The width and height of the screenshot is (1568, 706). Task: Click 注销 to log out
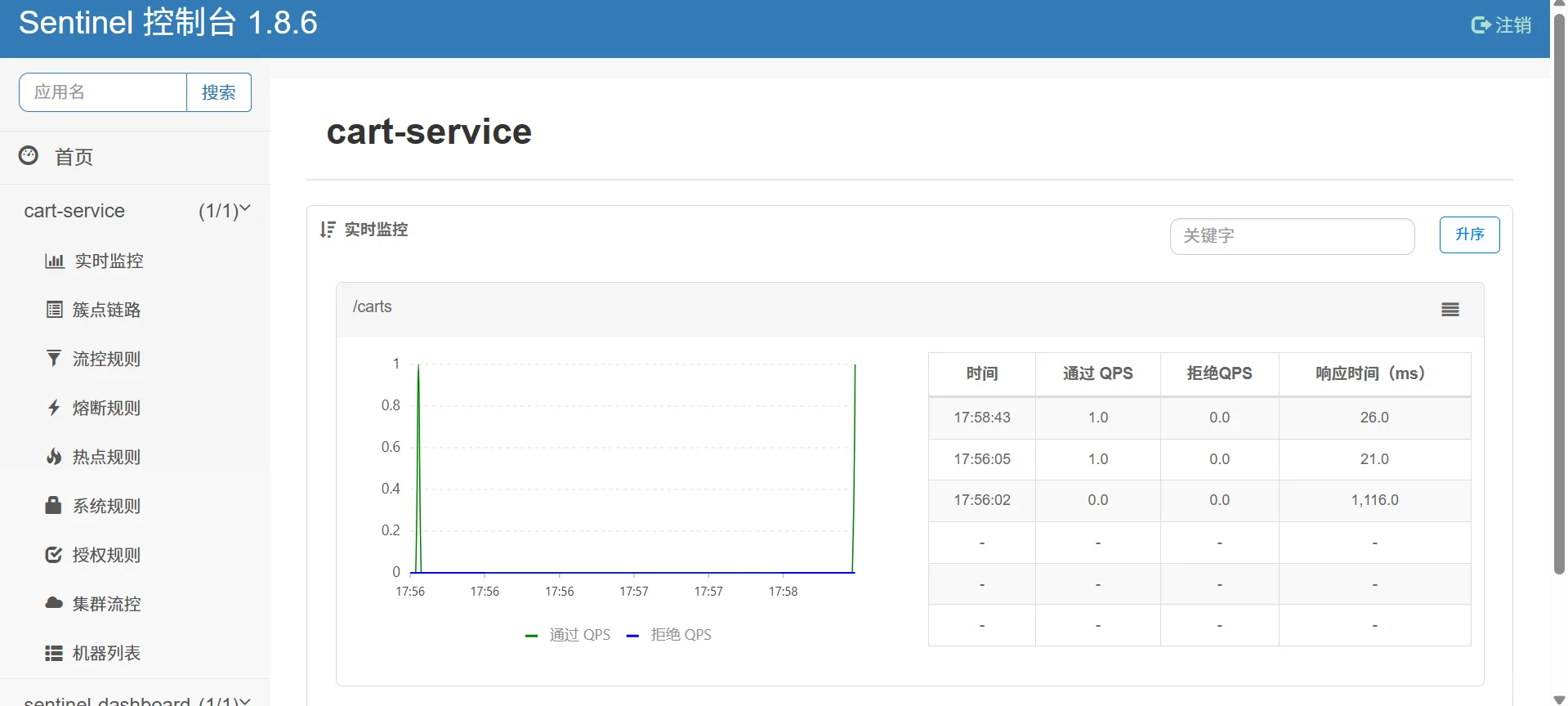(1513, 25)
